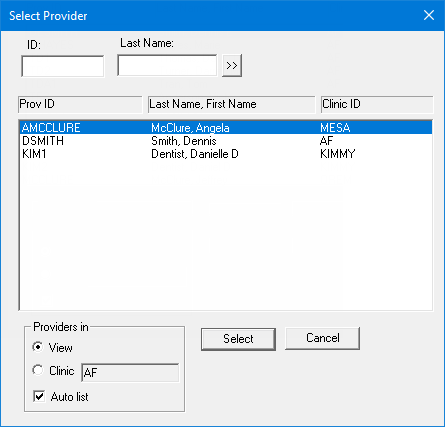Image resolution: width=445 pixels, height=427 pixels.
Task: Choose the Clinic radio button
Action: (38, 370)
